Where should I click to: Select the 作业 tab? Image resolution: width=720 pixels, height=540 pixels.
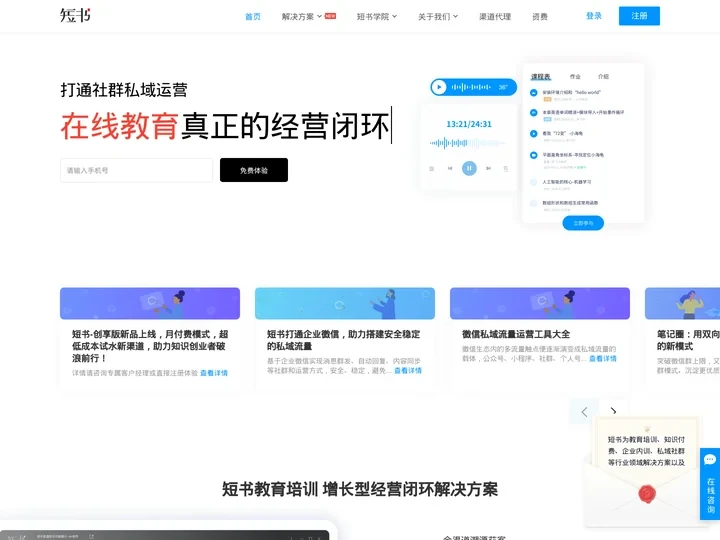[x=575, y=77]
